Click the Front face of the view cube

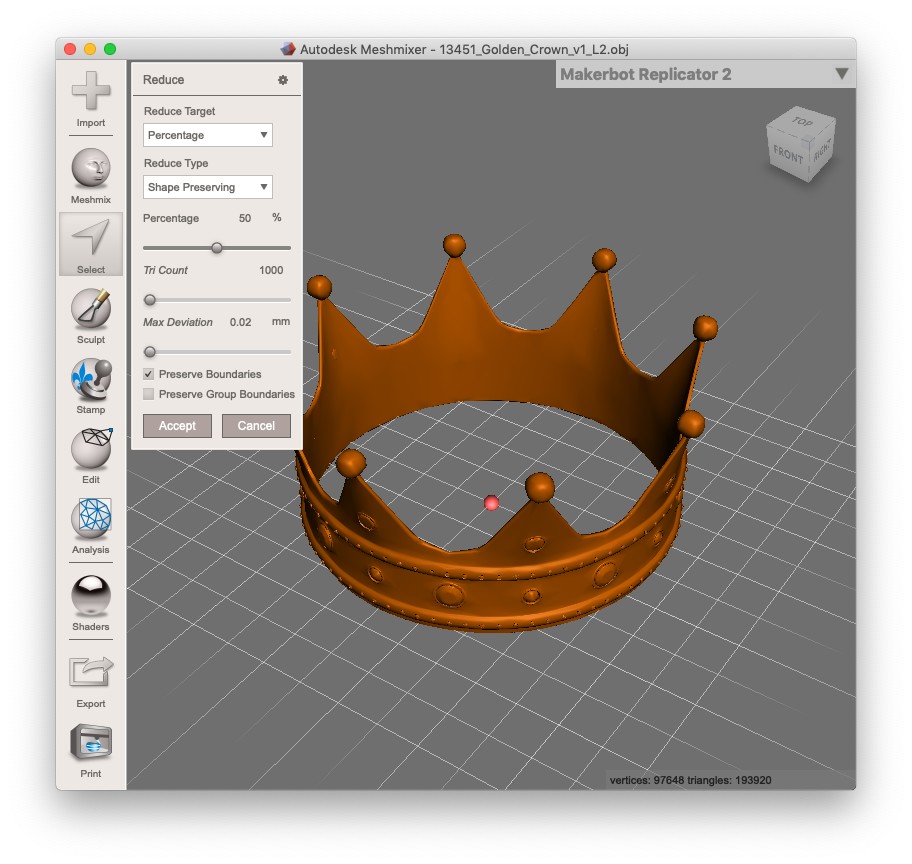click(787, 153)
